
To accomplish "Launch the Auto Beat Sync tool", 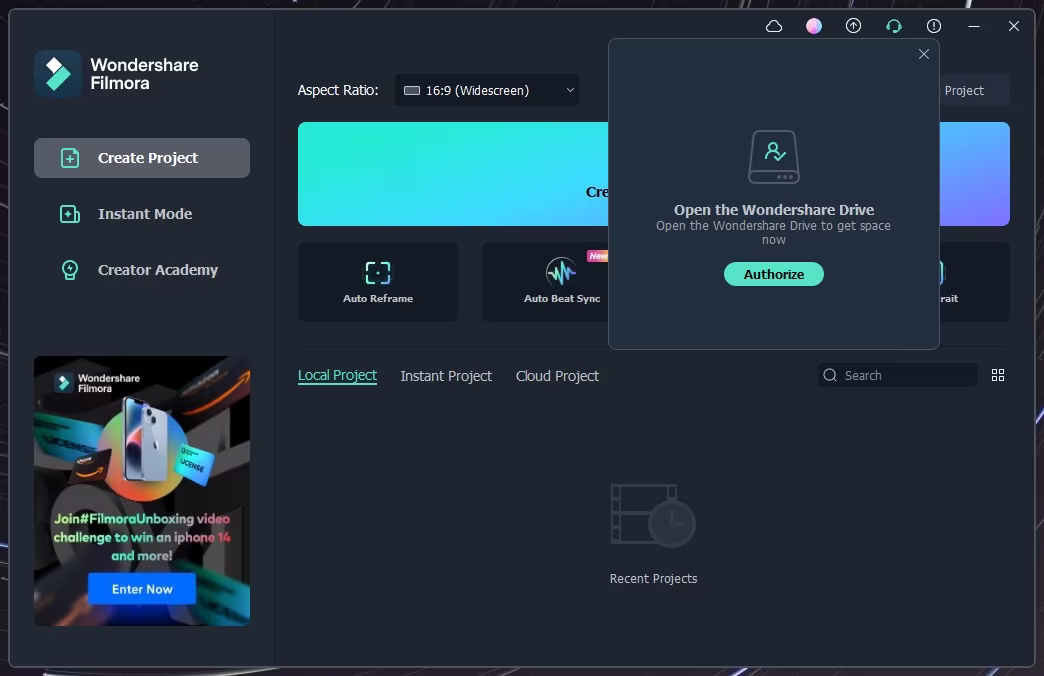I will pyautogui.click(x=545, y=282).
